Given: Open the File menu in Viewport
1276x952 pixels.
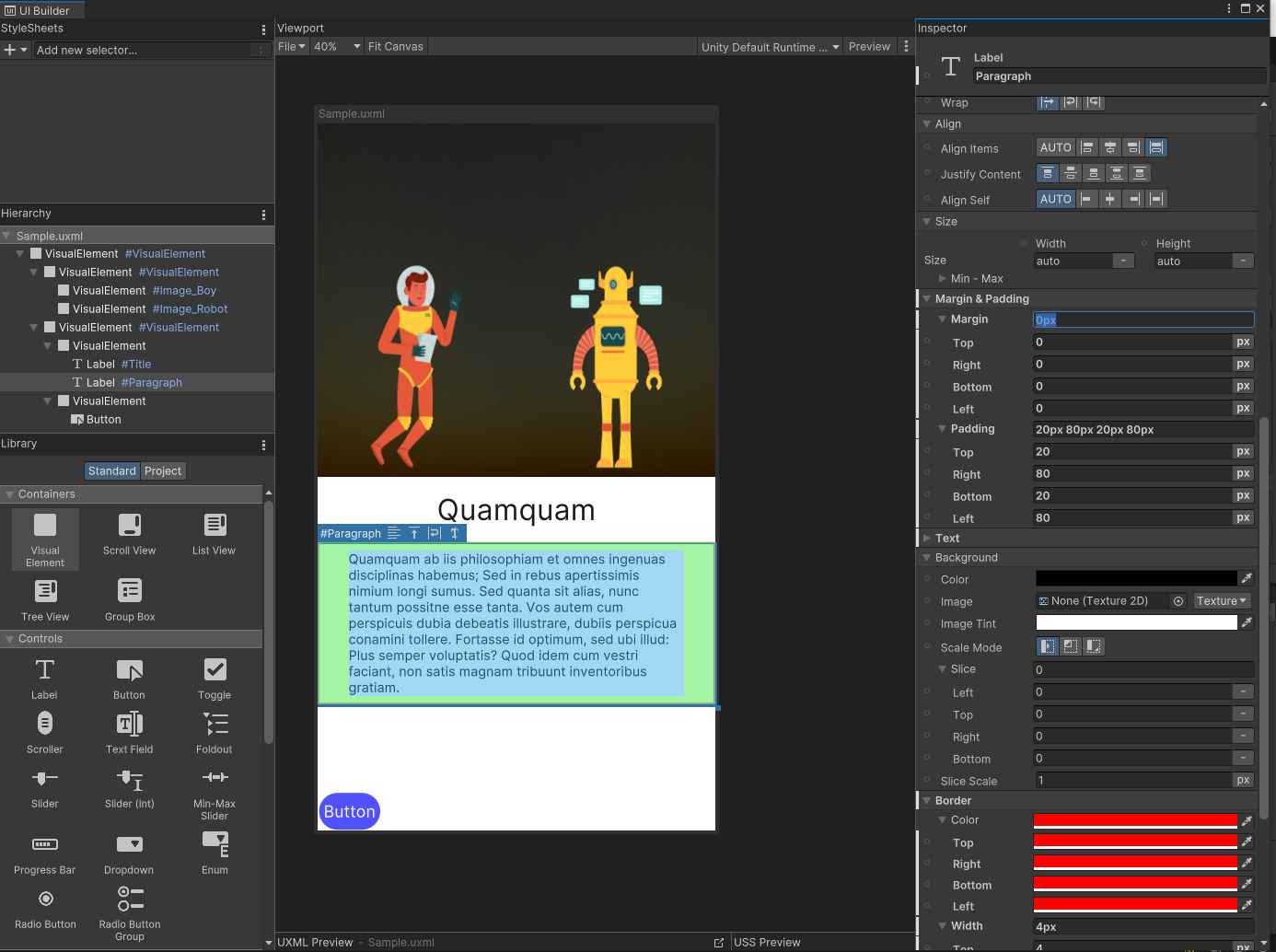Looking at the screenshot, I should point(291,47).
